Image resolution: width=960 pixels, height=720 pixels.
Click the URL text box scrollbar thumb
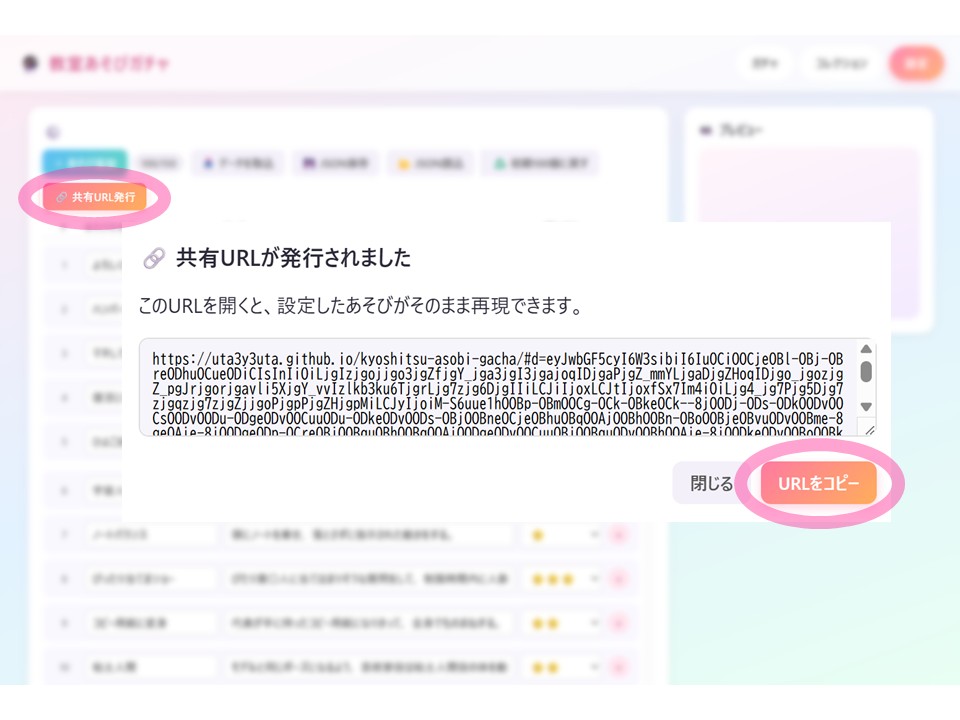pos(866,372)
